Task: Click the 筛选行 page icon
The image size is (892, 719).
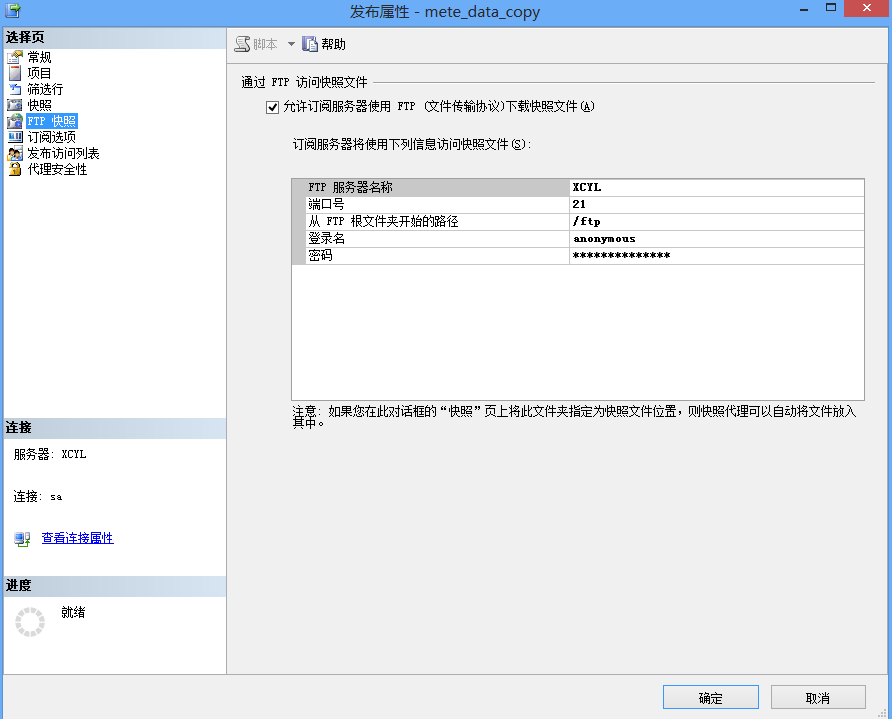Action: click(15, 89)
